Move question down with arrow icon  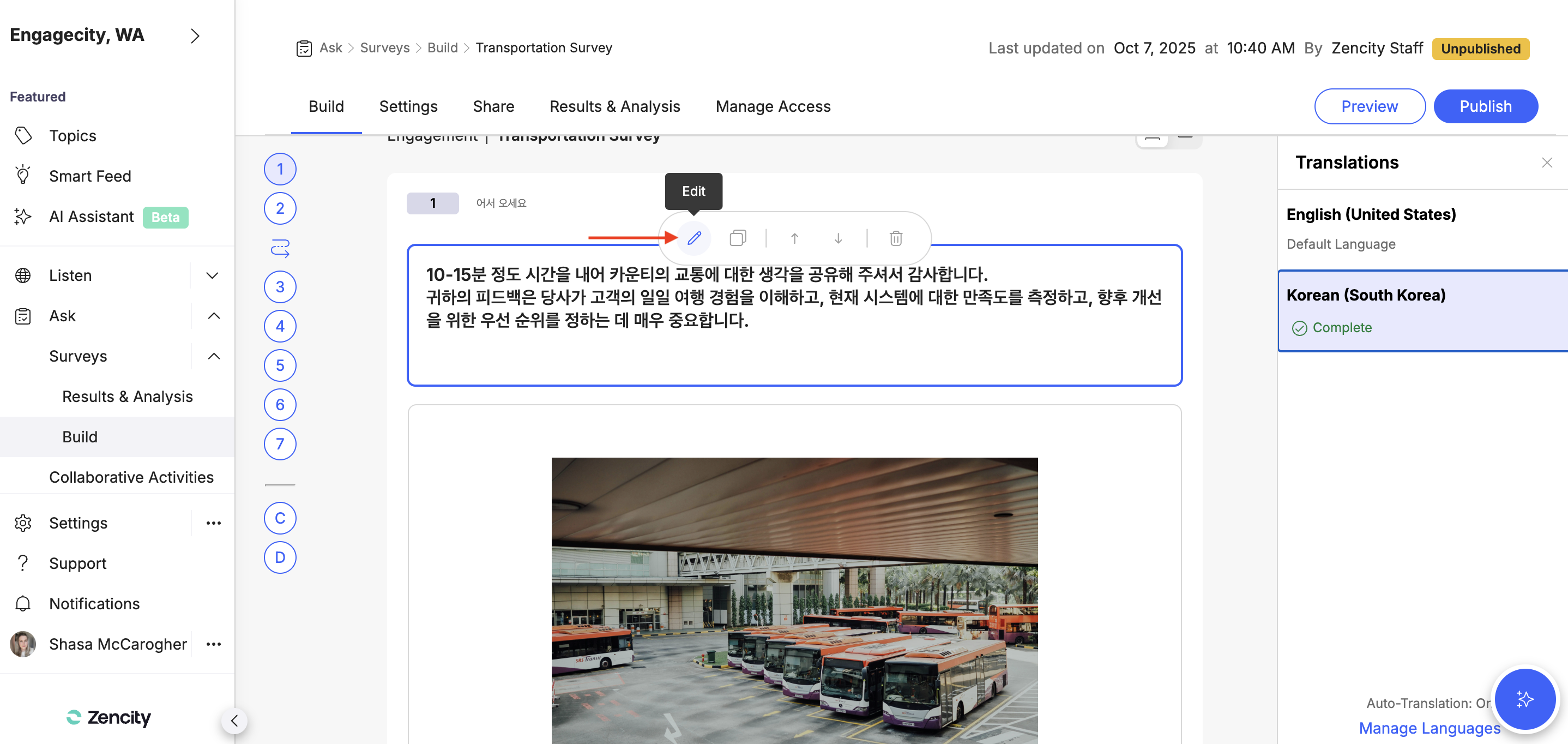click(838, 238)
